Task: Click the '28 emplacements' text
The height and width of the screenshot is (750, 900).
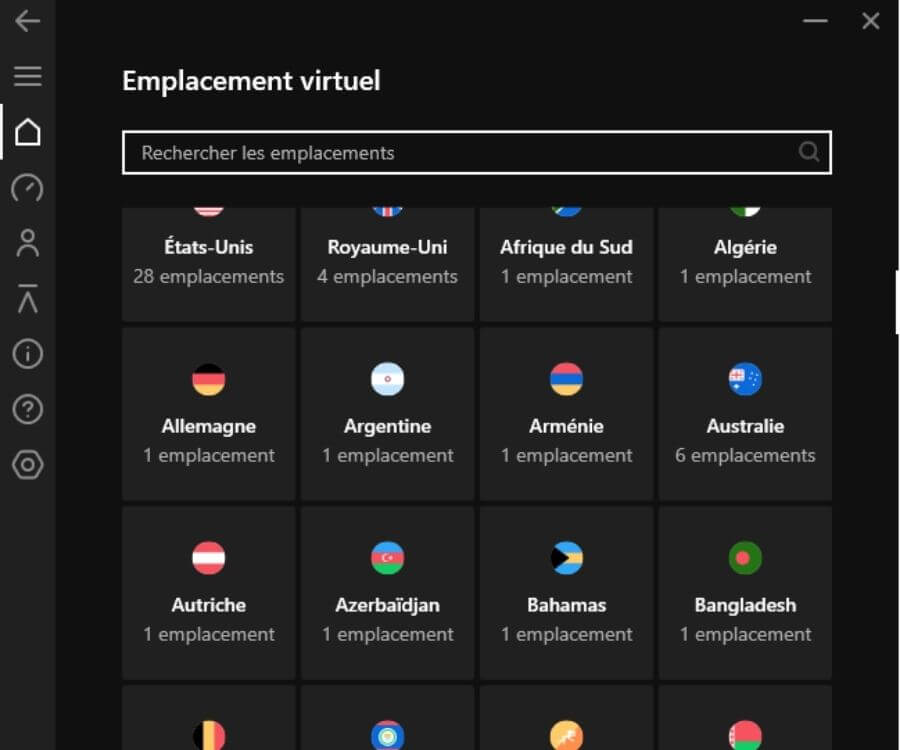Action: 208,277
